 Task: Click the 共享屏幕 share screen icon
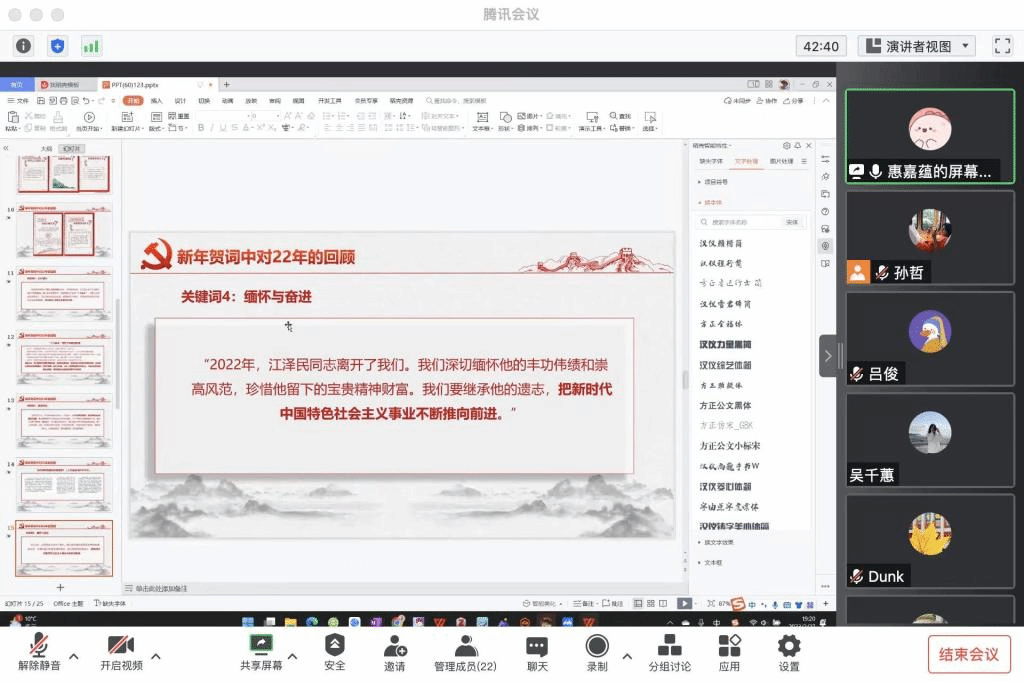[261, 645]
